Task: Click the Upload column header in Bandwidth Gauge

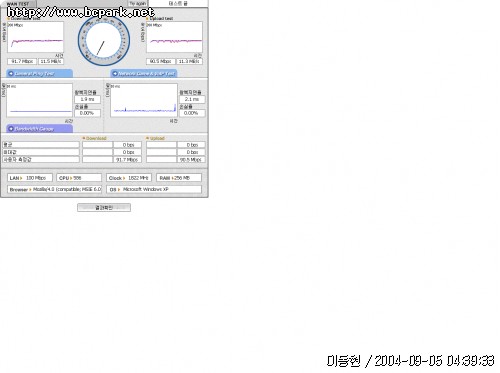Action: click(x=155, y=138)
